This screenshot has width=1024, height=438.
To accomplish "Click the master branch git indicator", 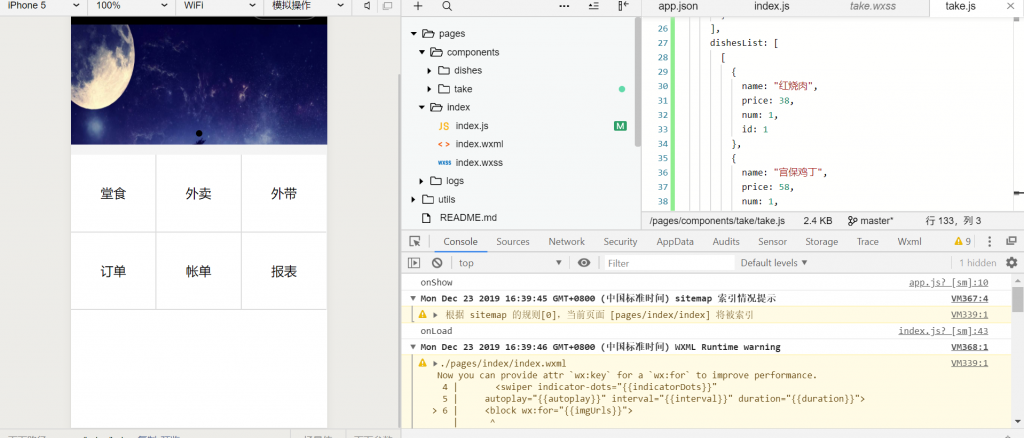I will pyautogui.click(x=871, y=221).
